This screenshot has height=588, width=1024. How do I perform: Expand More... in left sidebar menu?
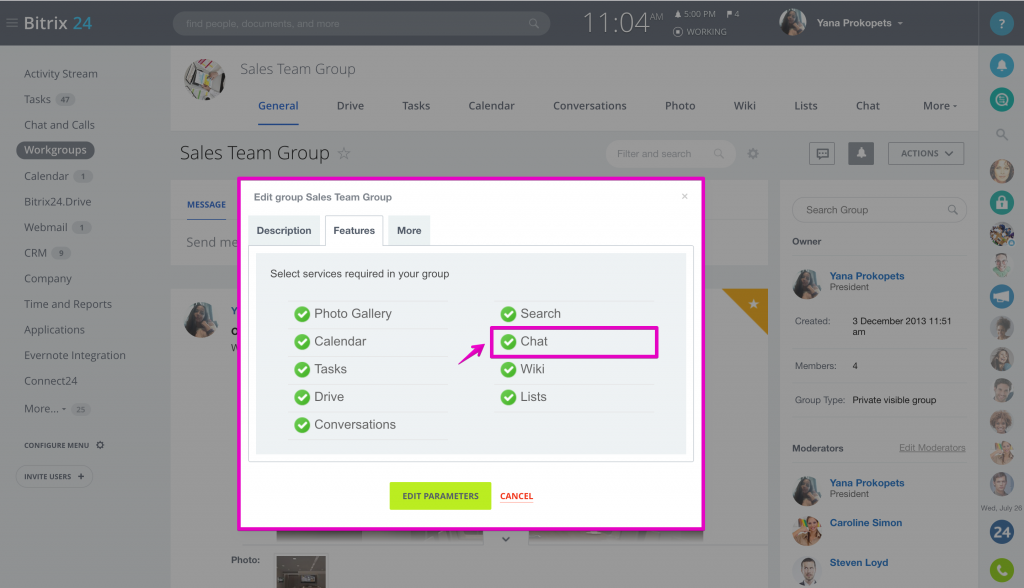click(45, 408)
